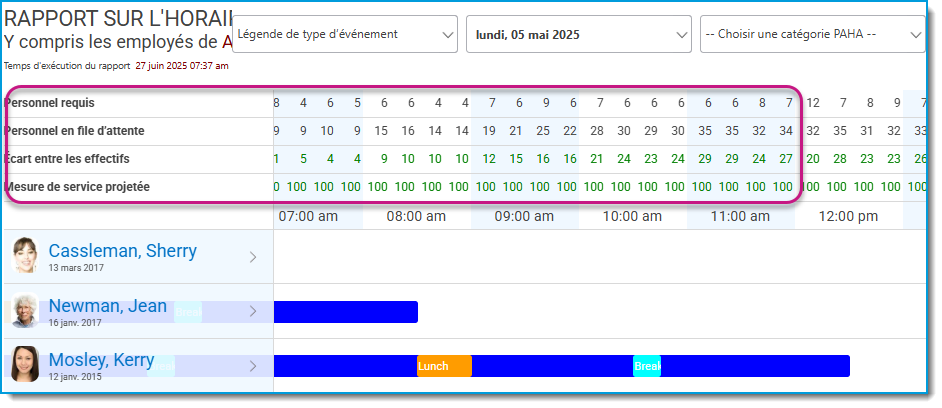Click Jean Newman's profile photo
Screen dimensions: 942x408
(x=25, y=310)
